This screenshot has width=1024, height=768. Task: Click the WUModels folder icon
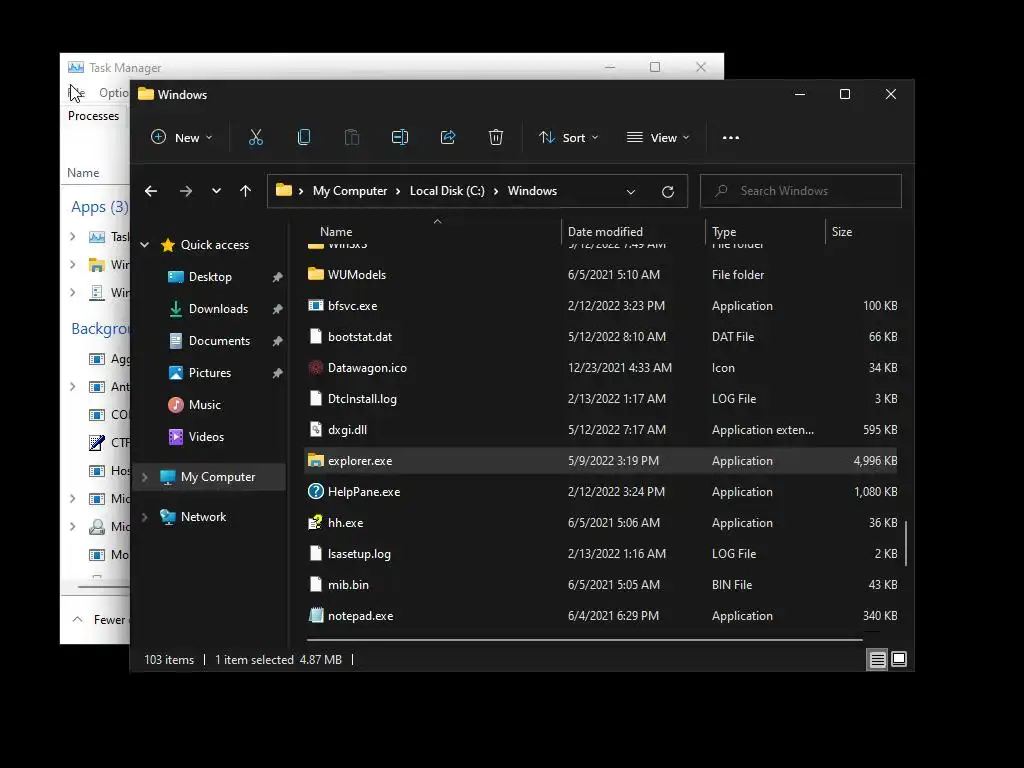pos(315,274)
